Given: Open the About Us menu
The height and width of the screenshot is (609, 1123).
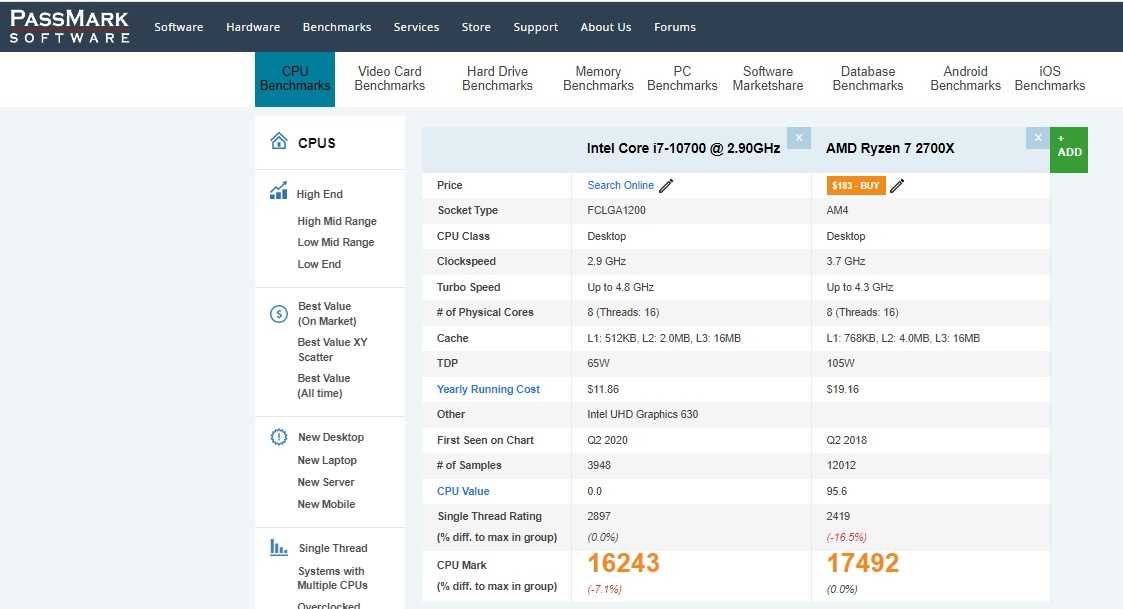Looking at the screenshot, I should coord(606,27).
